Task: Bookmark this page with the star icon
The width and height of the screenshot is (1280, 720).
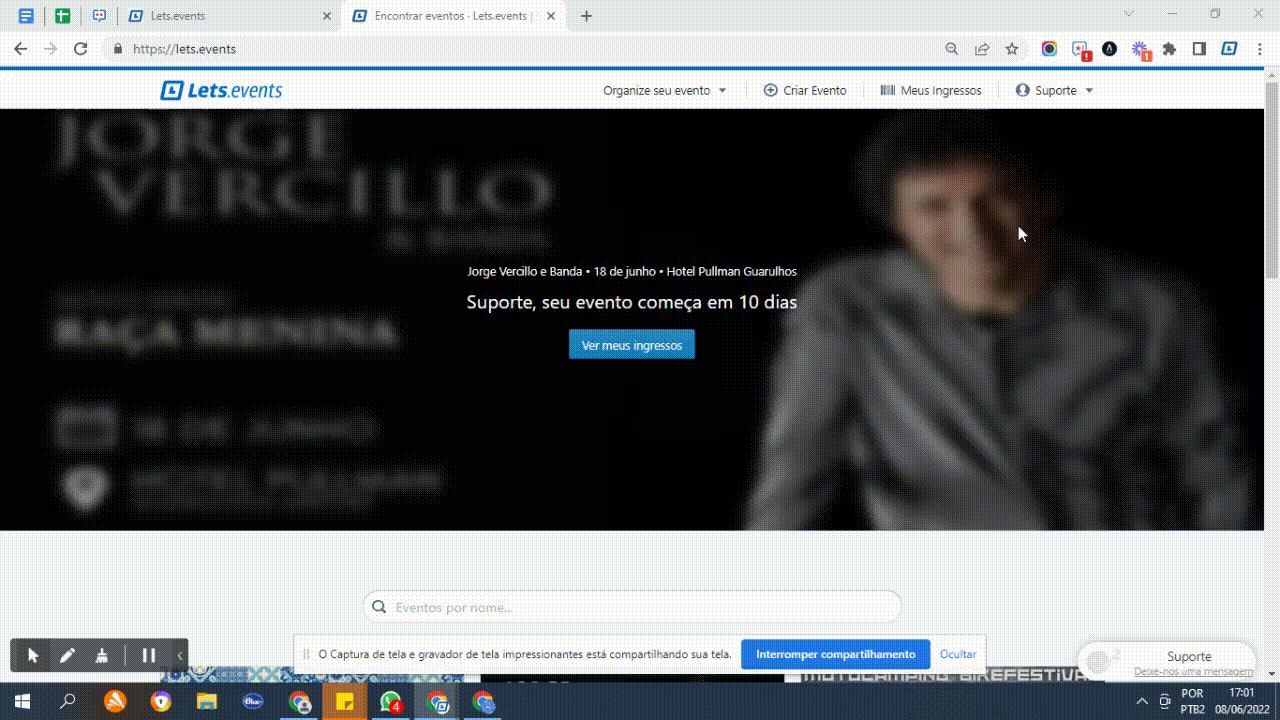Action: click(x=1012, y=49)
